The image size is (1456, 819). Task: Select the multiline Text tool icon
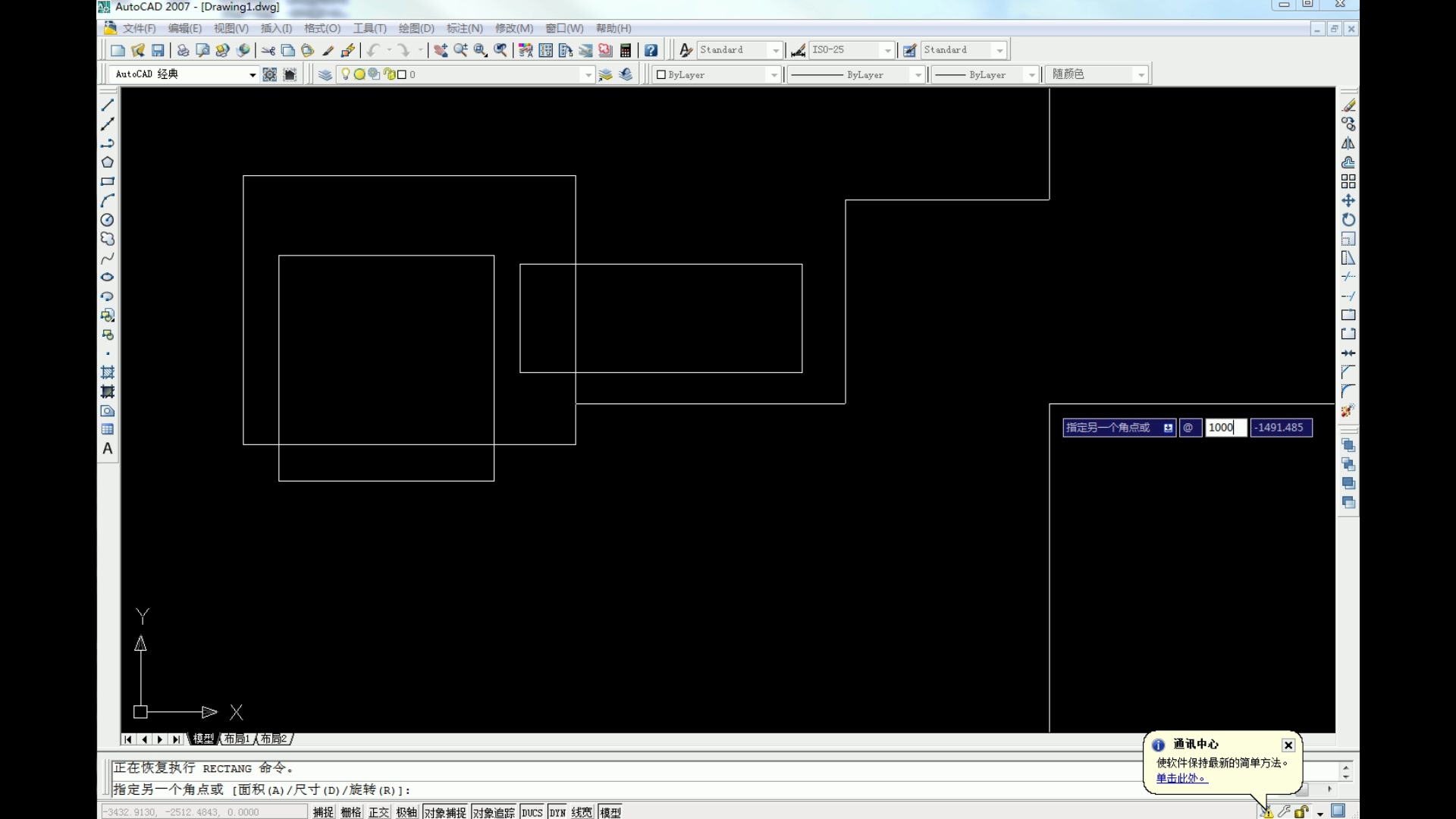108,449
